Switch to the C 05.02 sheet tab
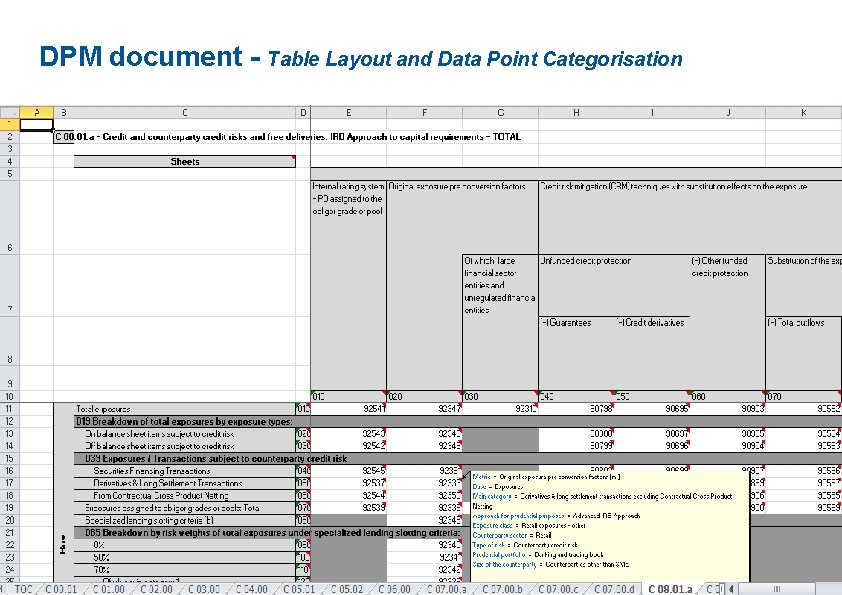 pos(347,589)
